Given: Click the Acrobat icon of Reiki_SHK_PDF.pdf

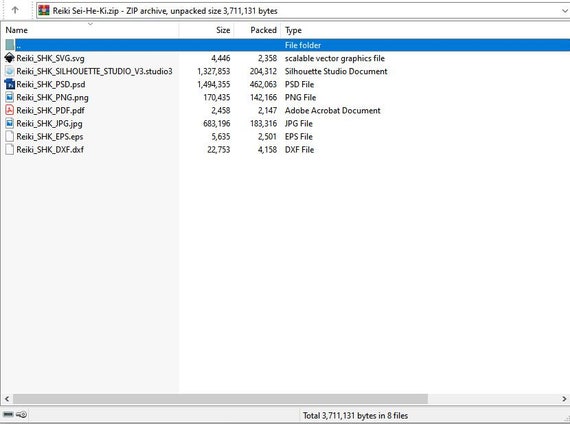Looking at the screenshot, I should [10, 110].
